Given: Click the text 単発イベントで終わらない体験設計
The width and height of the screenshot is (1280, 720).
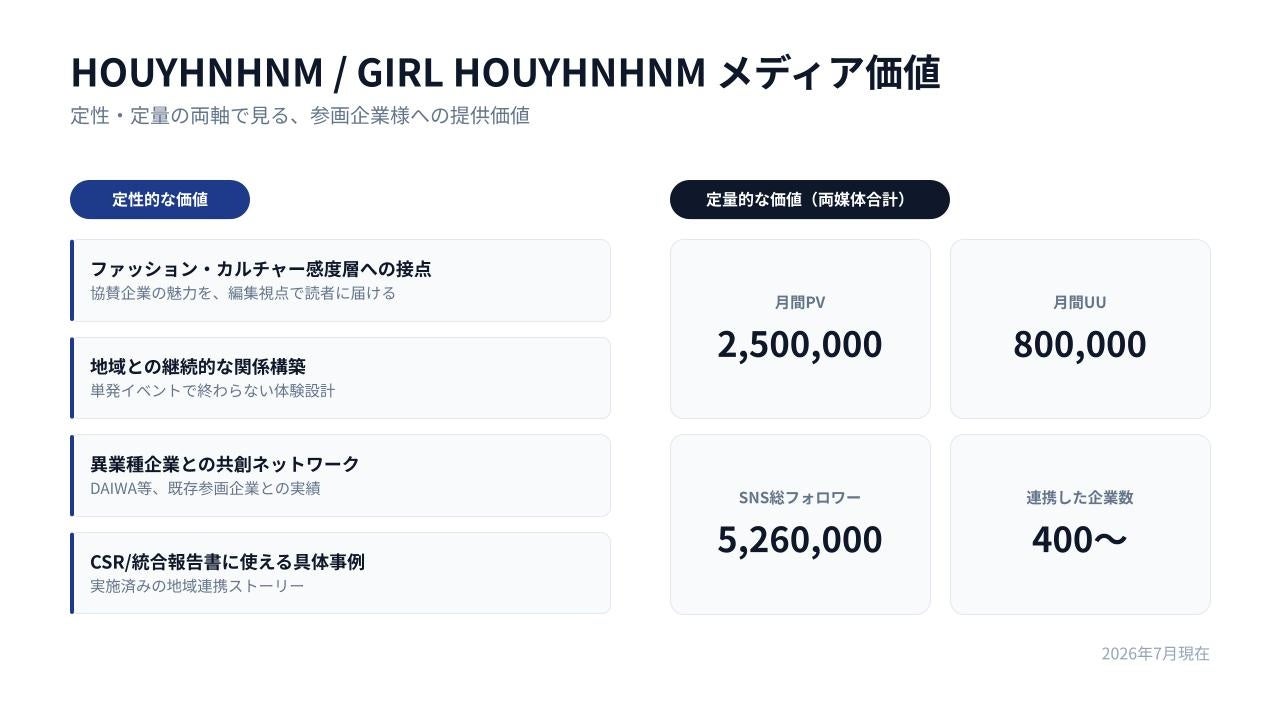Looking at the screenshot, I should (213, 390).
